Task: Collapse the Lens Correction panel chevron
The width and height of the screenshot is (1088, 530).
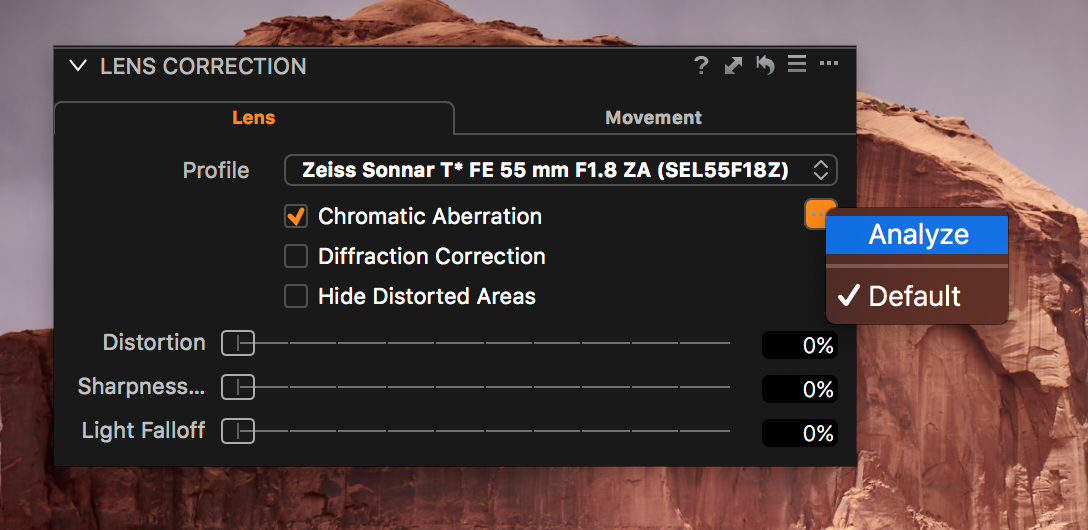Action: coord(78,66)
